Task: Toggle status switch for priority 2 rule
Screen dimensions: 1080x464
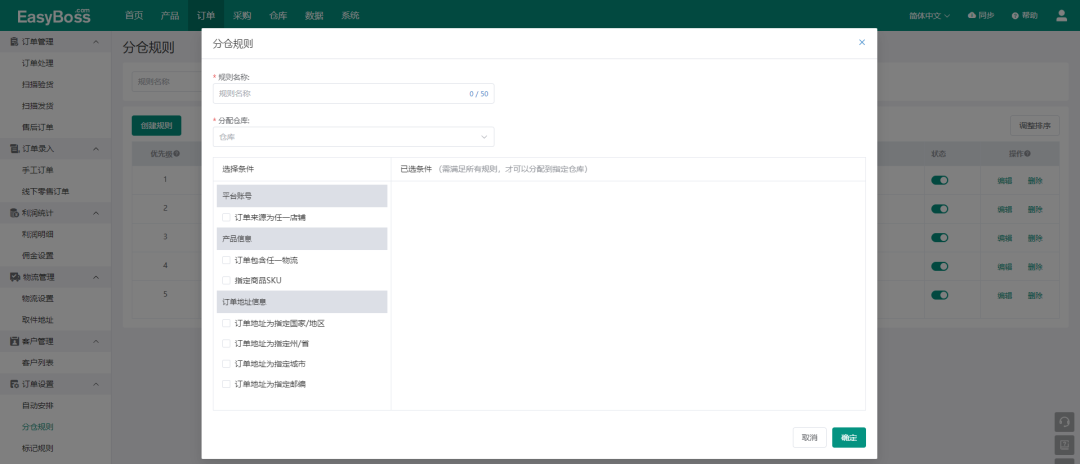Action: [939, 209]
